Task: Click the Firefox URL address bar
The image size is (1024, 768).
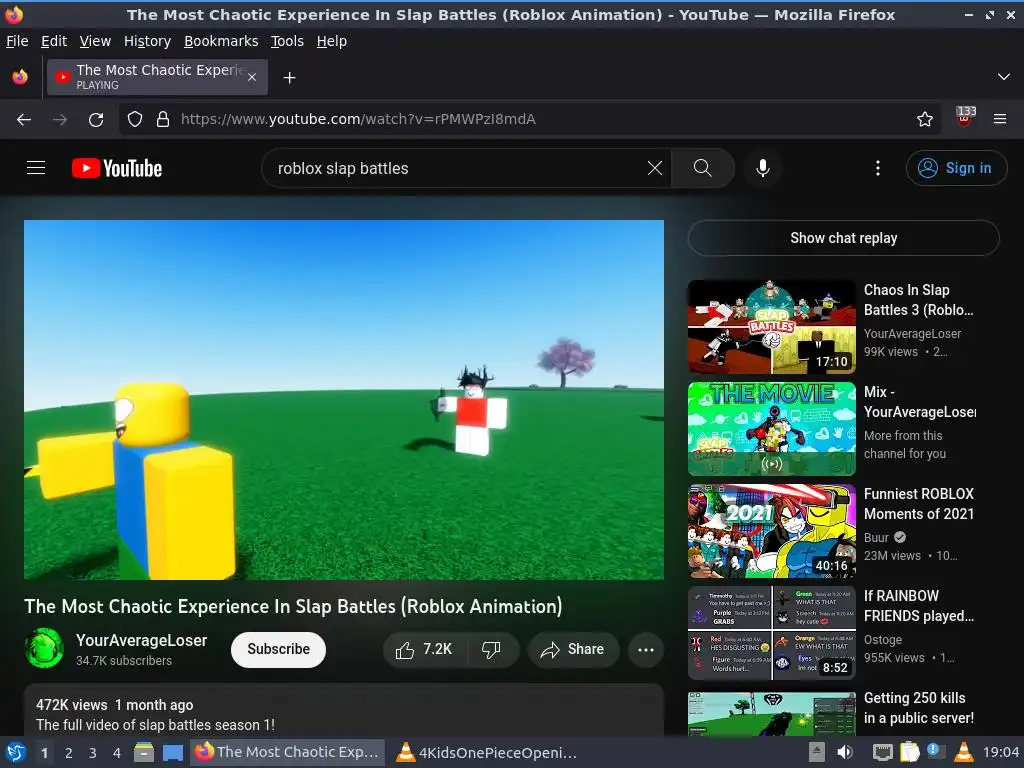Action: [x=530, y=119]
